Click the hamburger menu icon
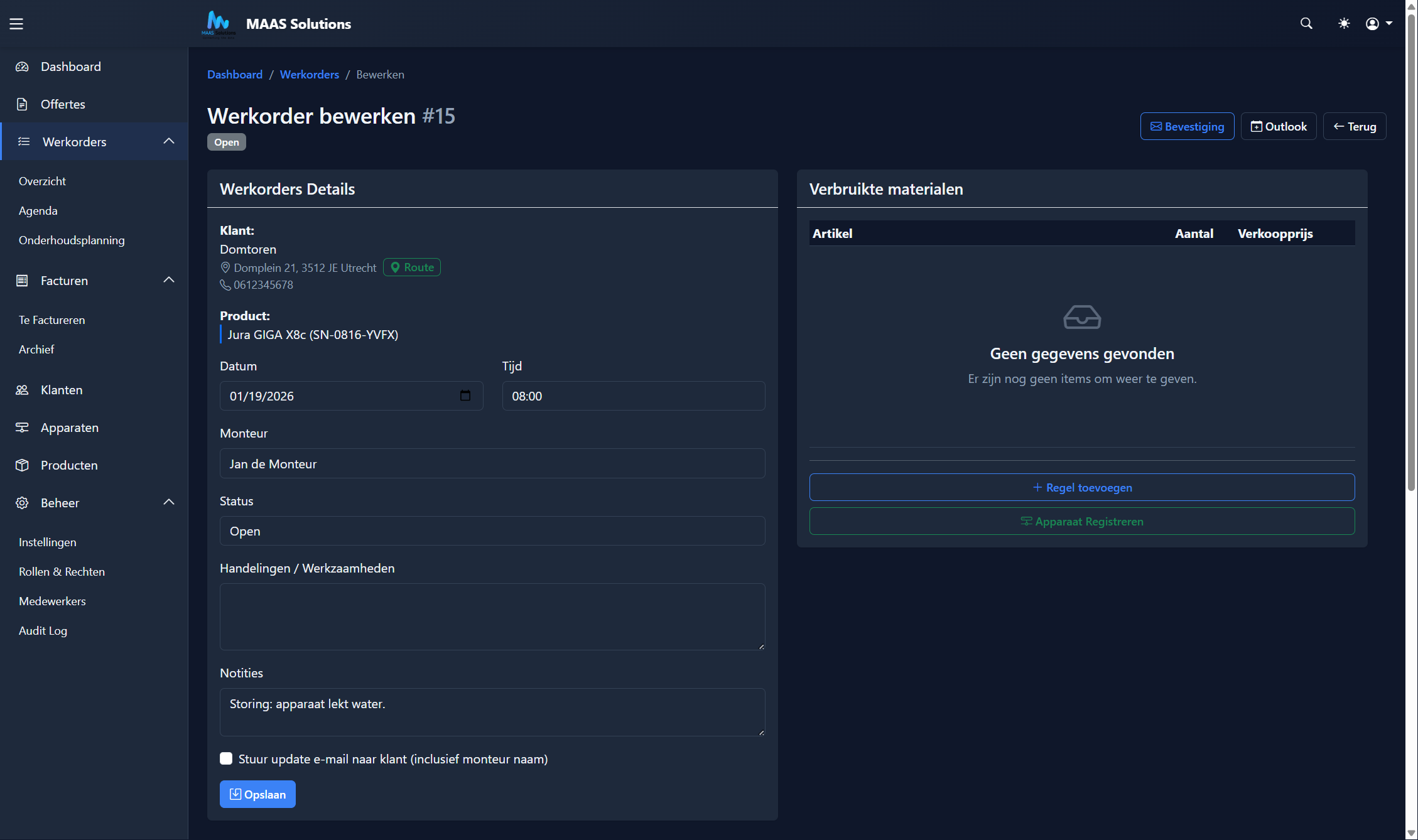This screenshot has width=1418, height=840. [x=16, y=24]
